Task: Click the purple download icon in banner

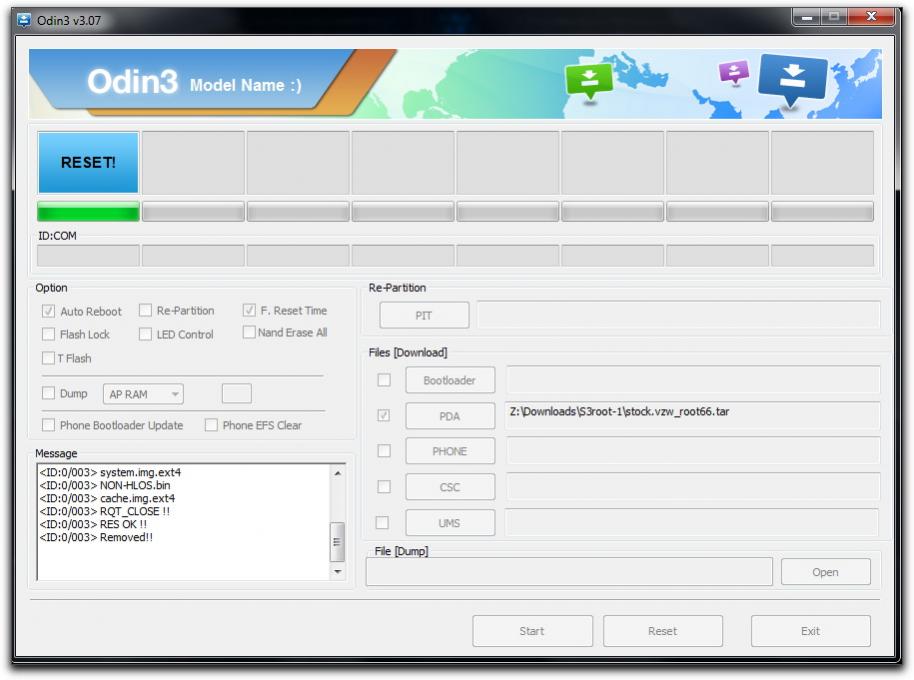Action: pyautogui.click(x=734, y=73)
